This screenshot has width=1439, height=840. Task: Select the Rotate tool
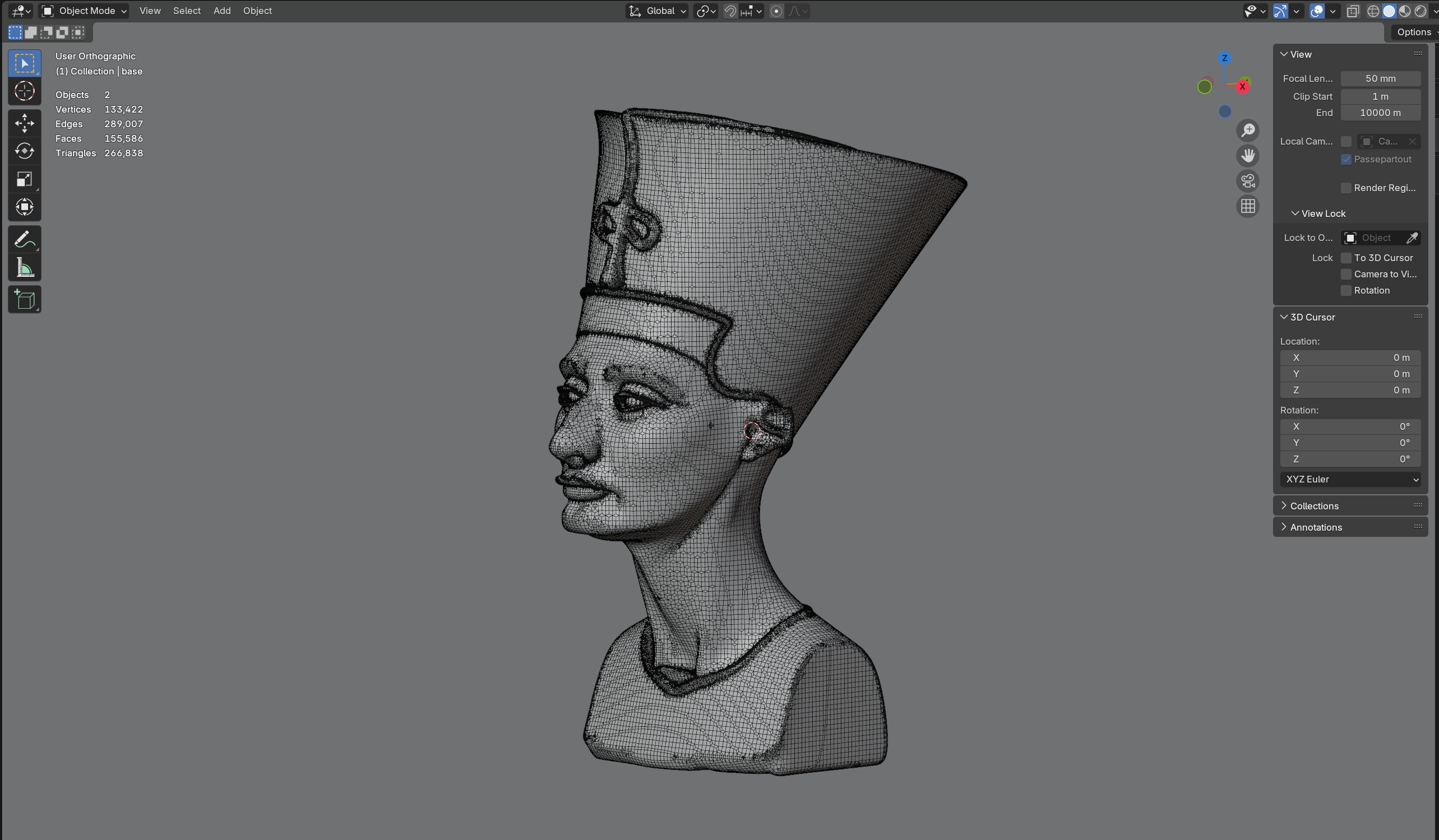tap(24, 151)
